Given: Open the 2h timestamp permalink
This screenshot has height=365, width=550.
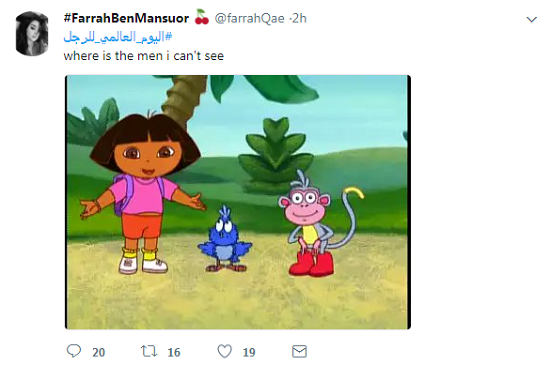Looking at the screenshot, I should [299, 18].
